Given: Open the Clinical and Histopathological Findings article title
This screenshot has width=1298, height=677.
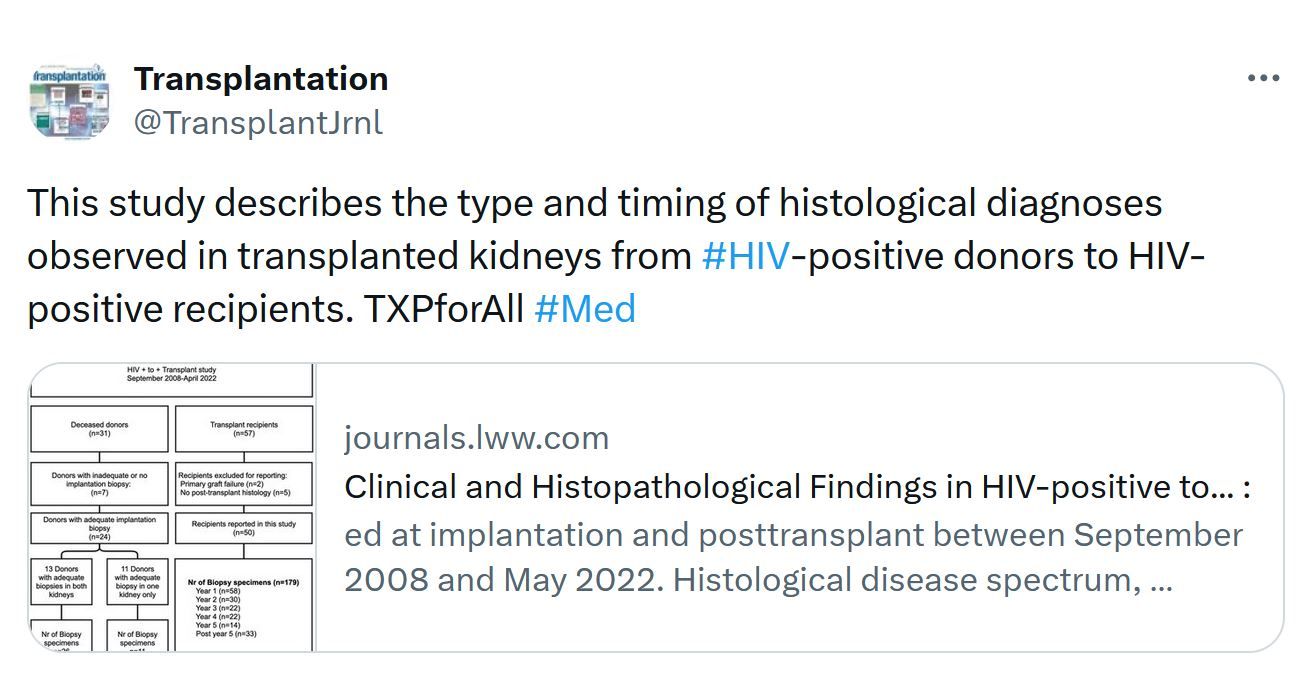Looking at the screenshot, I should (x=797, y=487).
